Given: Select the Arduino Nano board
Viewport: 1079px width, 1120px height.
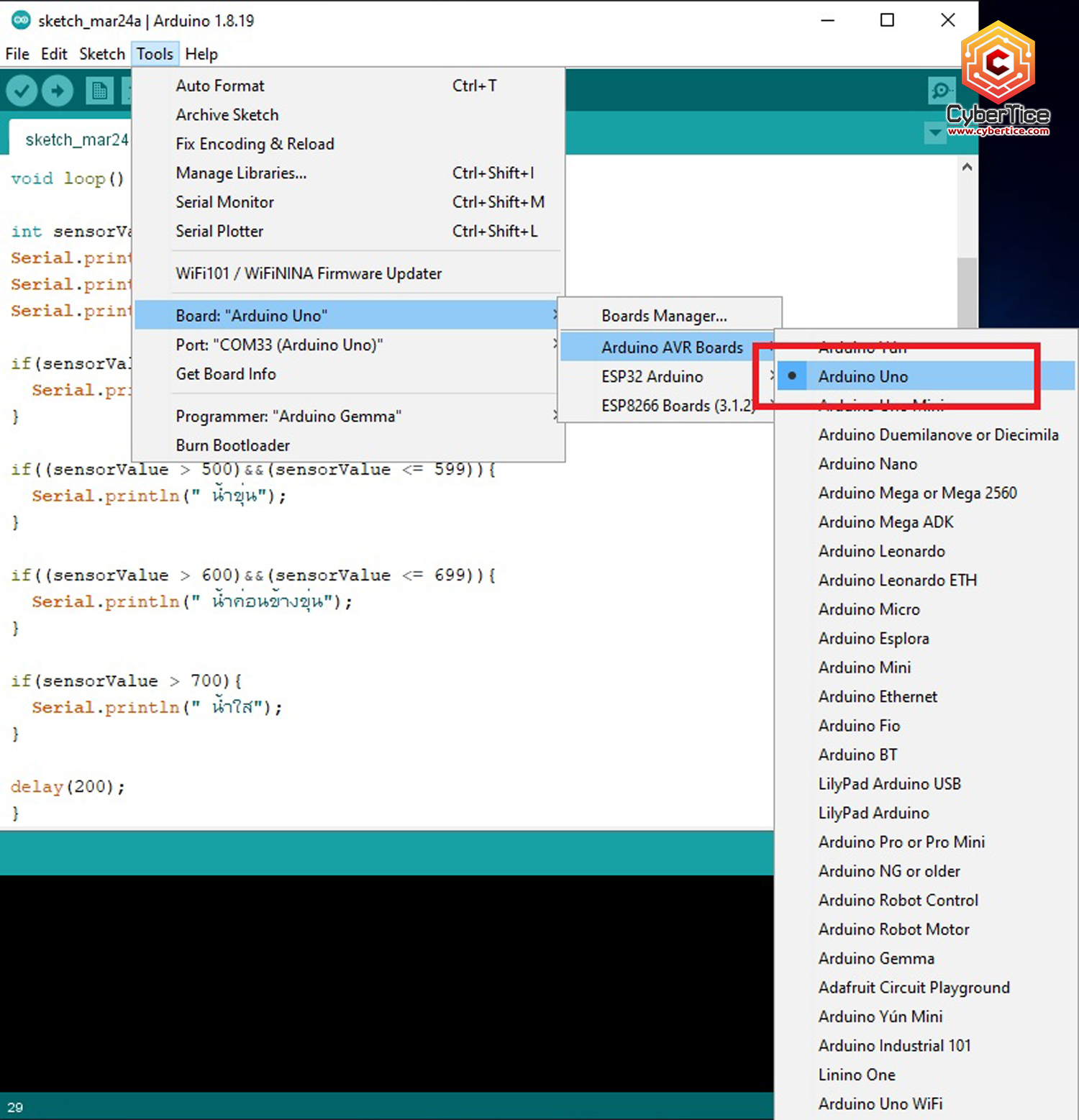Looking at the screenshot, I should 868,464.
